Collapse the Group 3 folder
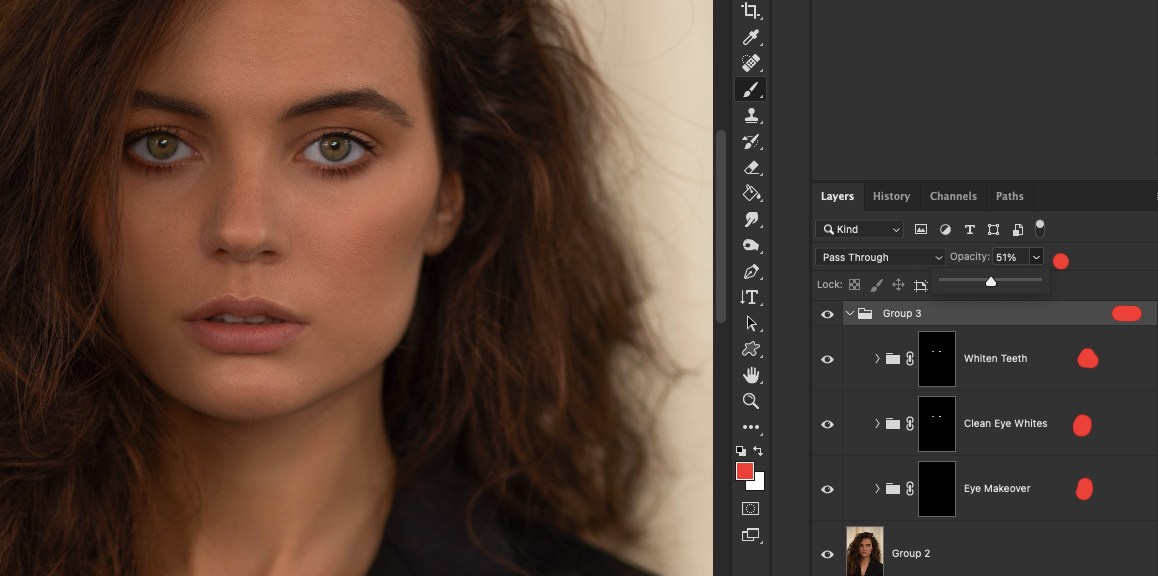 pyautogui.click(x=849, y=313)
